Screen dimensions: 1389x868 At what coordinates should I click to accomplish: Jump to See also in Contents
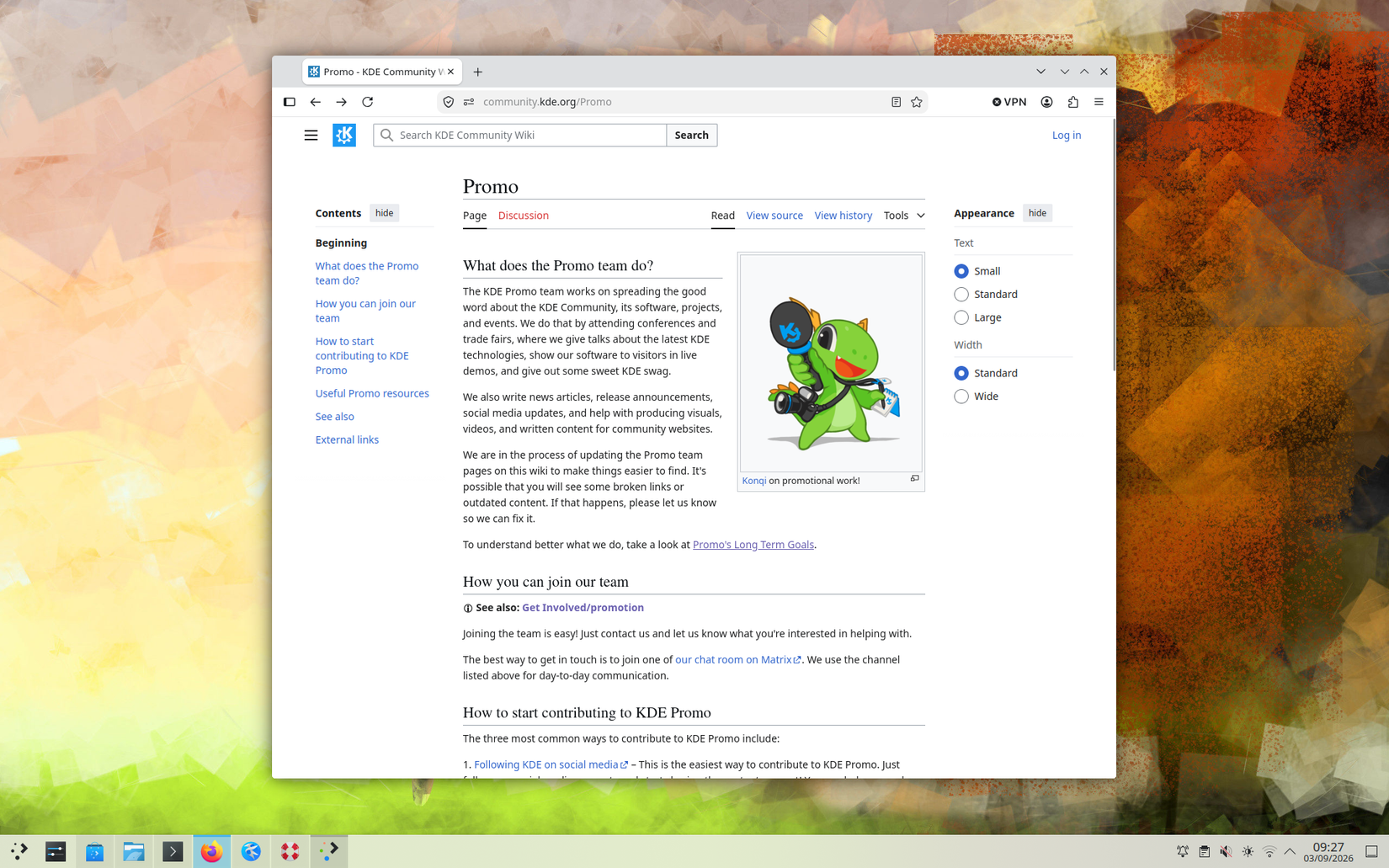[334, 417]
